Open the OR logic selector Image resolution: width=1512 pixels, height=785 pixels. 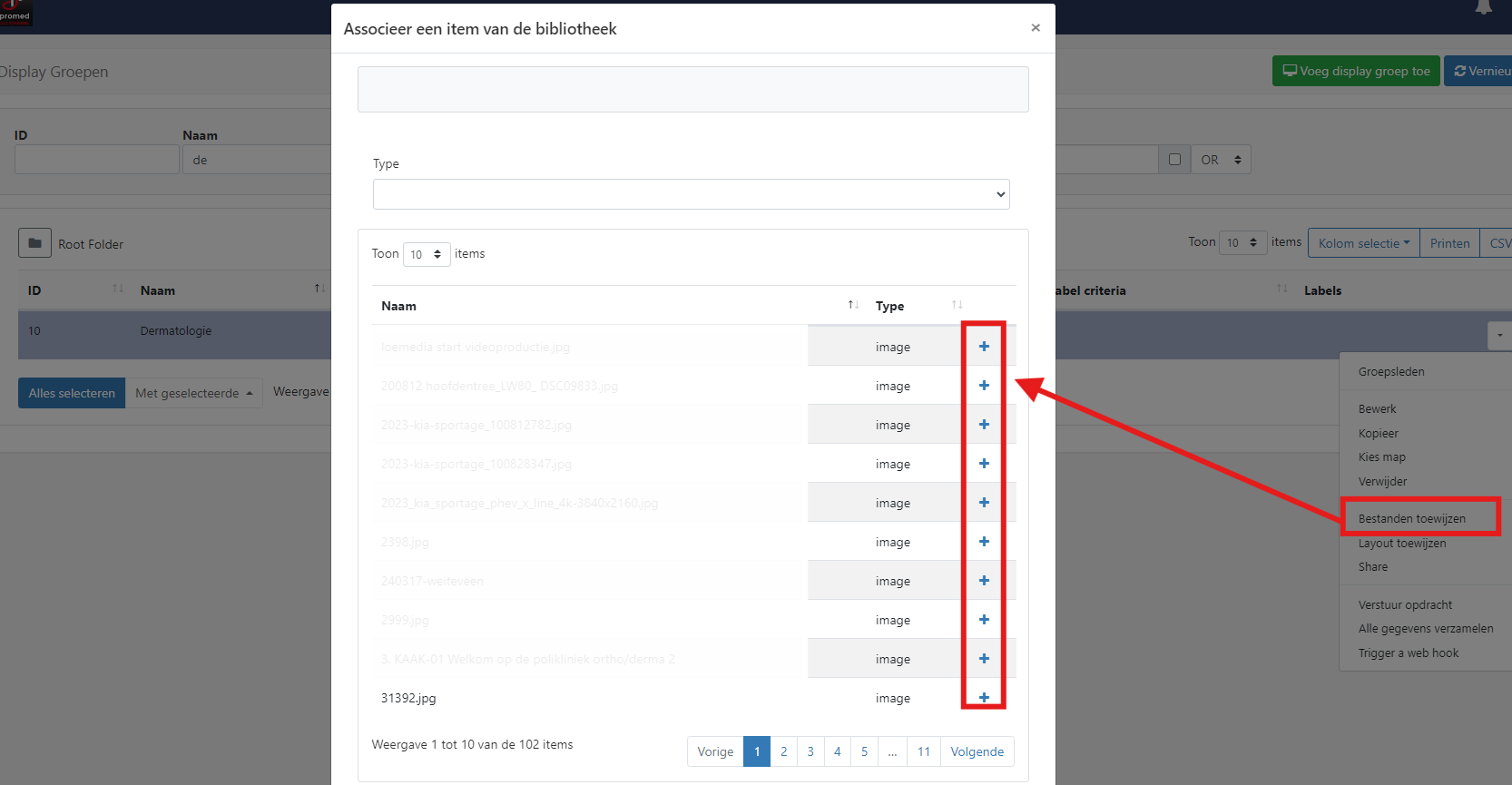tap(1220, 160)
